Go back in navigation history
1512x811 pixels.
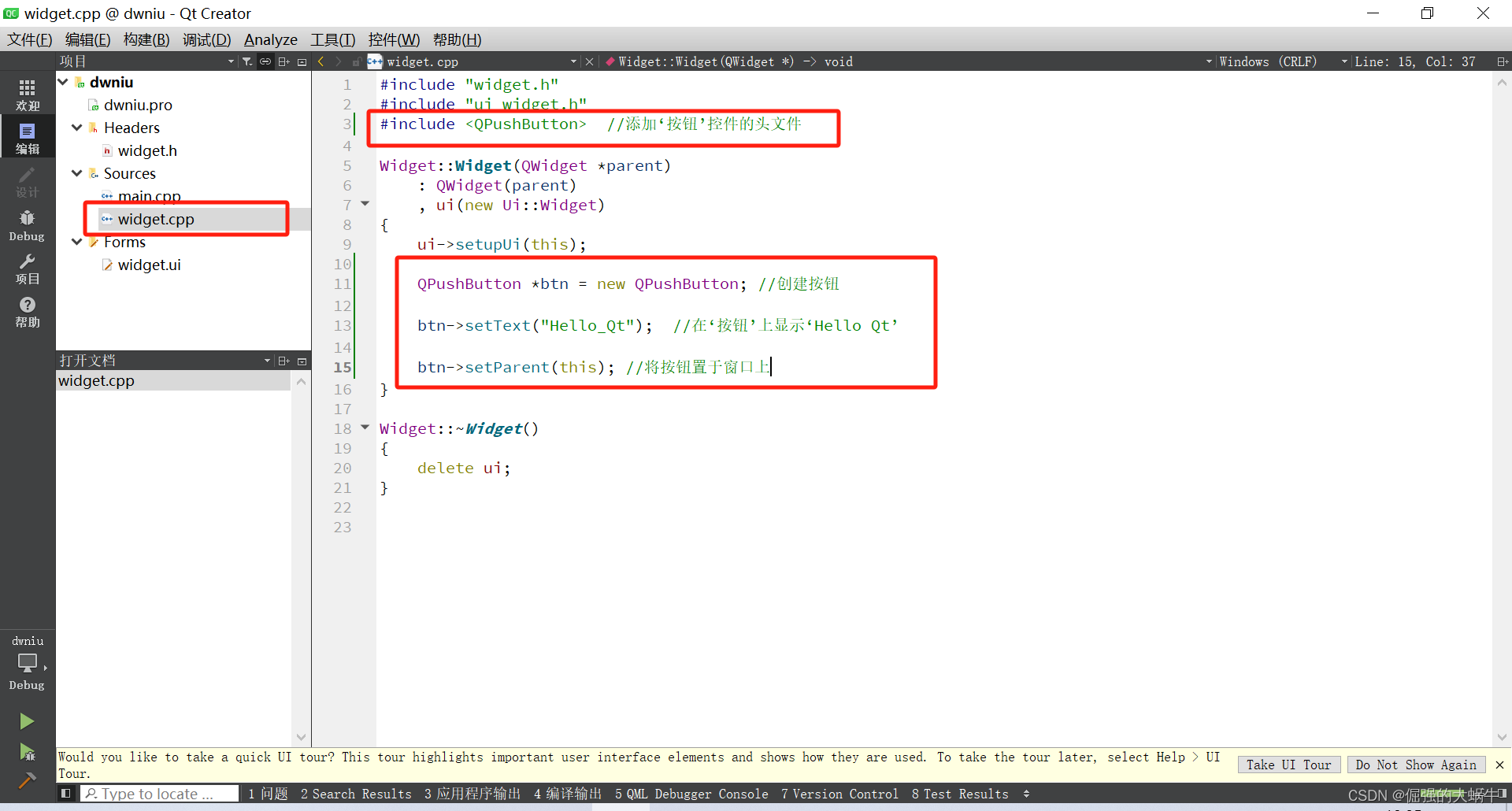(321, 61)
